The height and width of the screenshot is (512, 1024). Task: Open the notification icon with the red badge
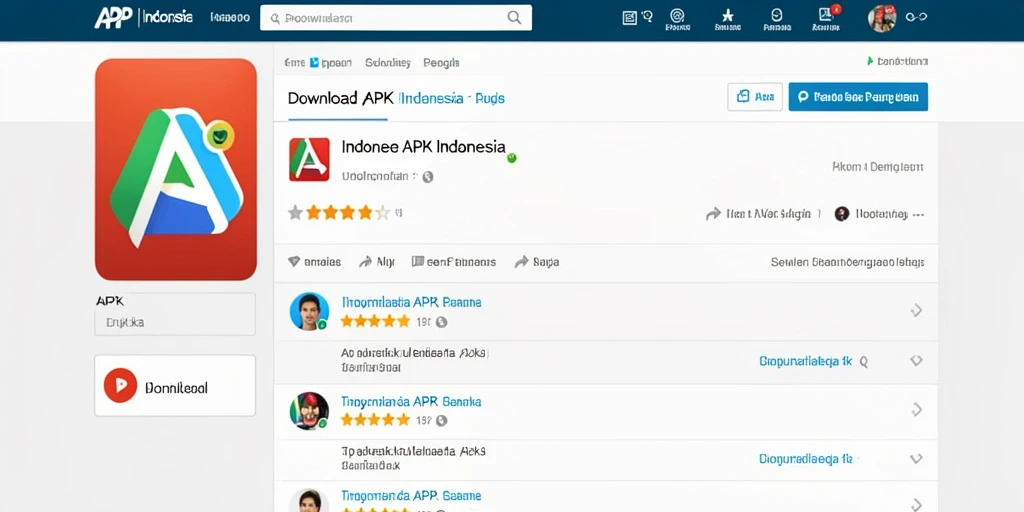(x=825, y=15)
